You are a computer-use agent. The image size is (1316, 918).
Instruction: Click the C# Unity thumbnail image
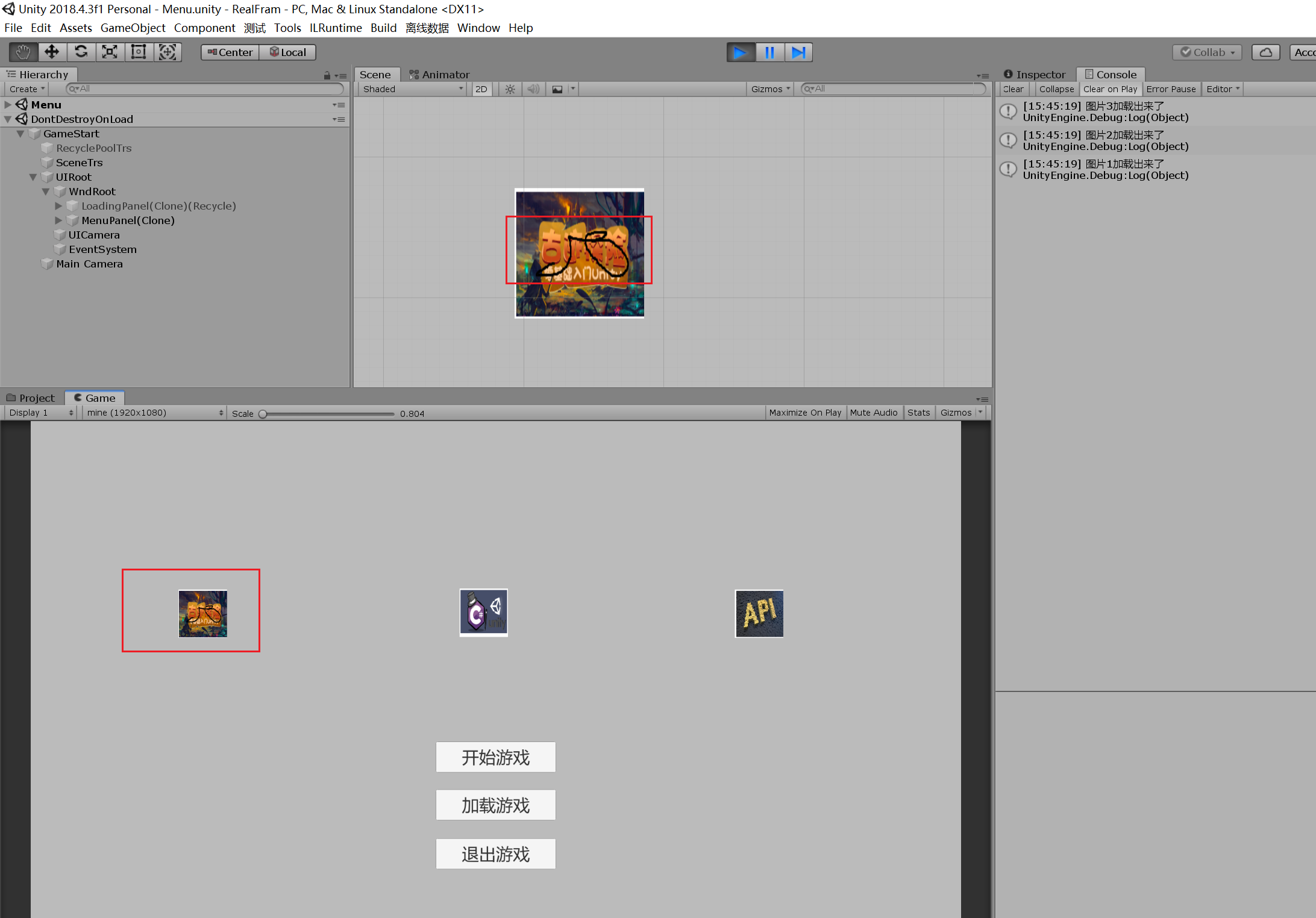(484, 613)
